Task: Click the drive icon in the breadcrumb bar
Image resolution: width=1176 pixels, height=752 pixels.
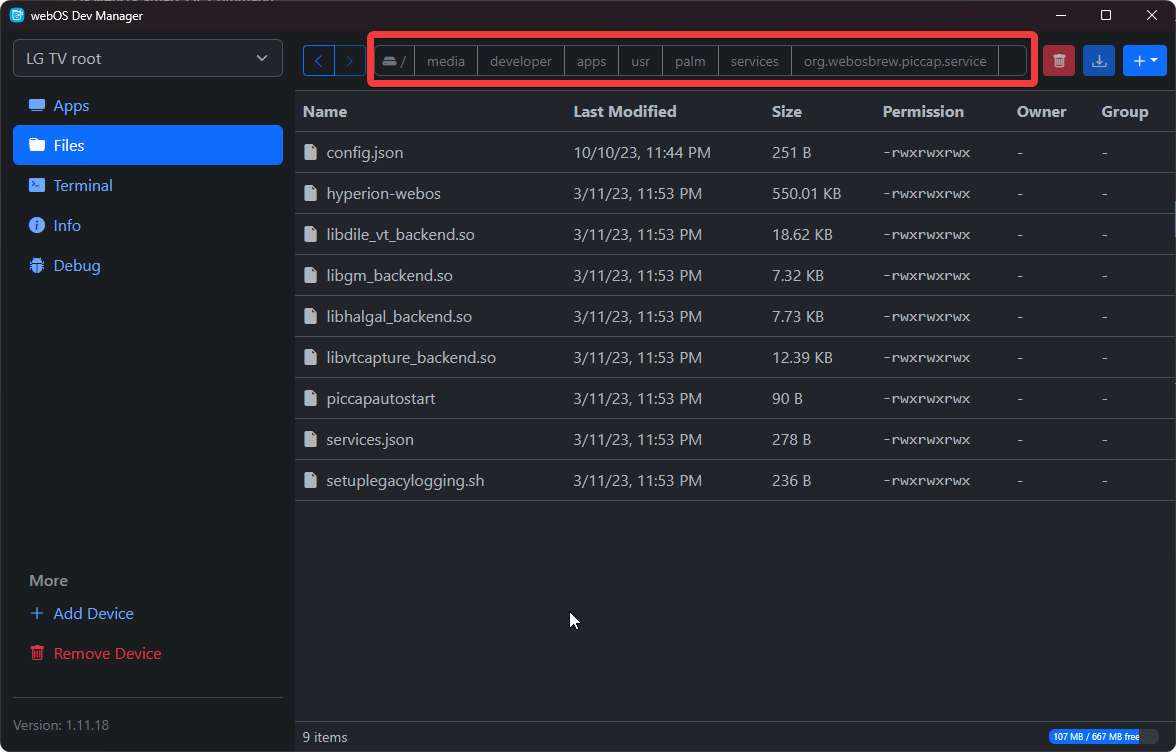Action: 391,60
